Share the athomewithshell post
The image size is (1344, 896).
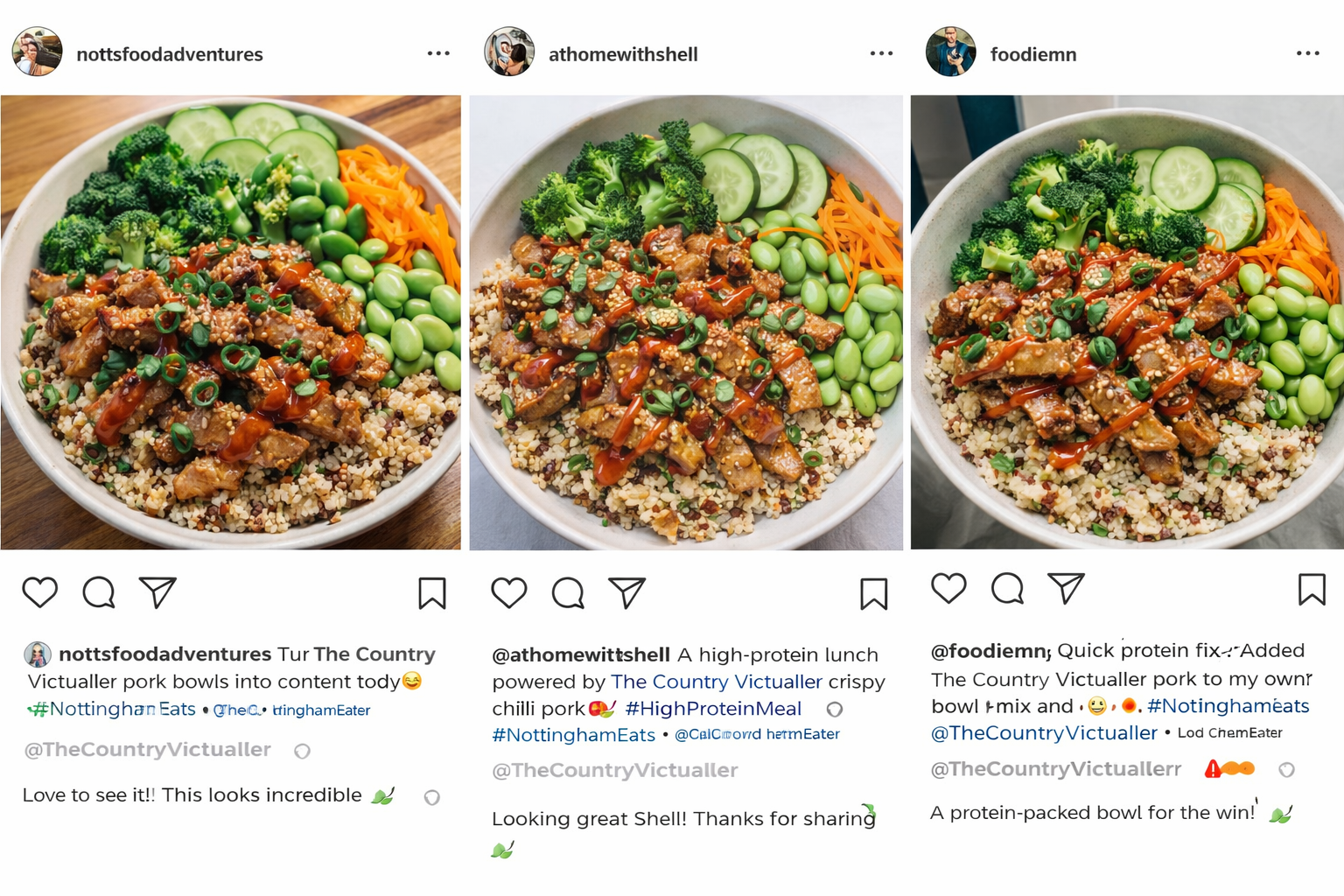coord(627,593)
